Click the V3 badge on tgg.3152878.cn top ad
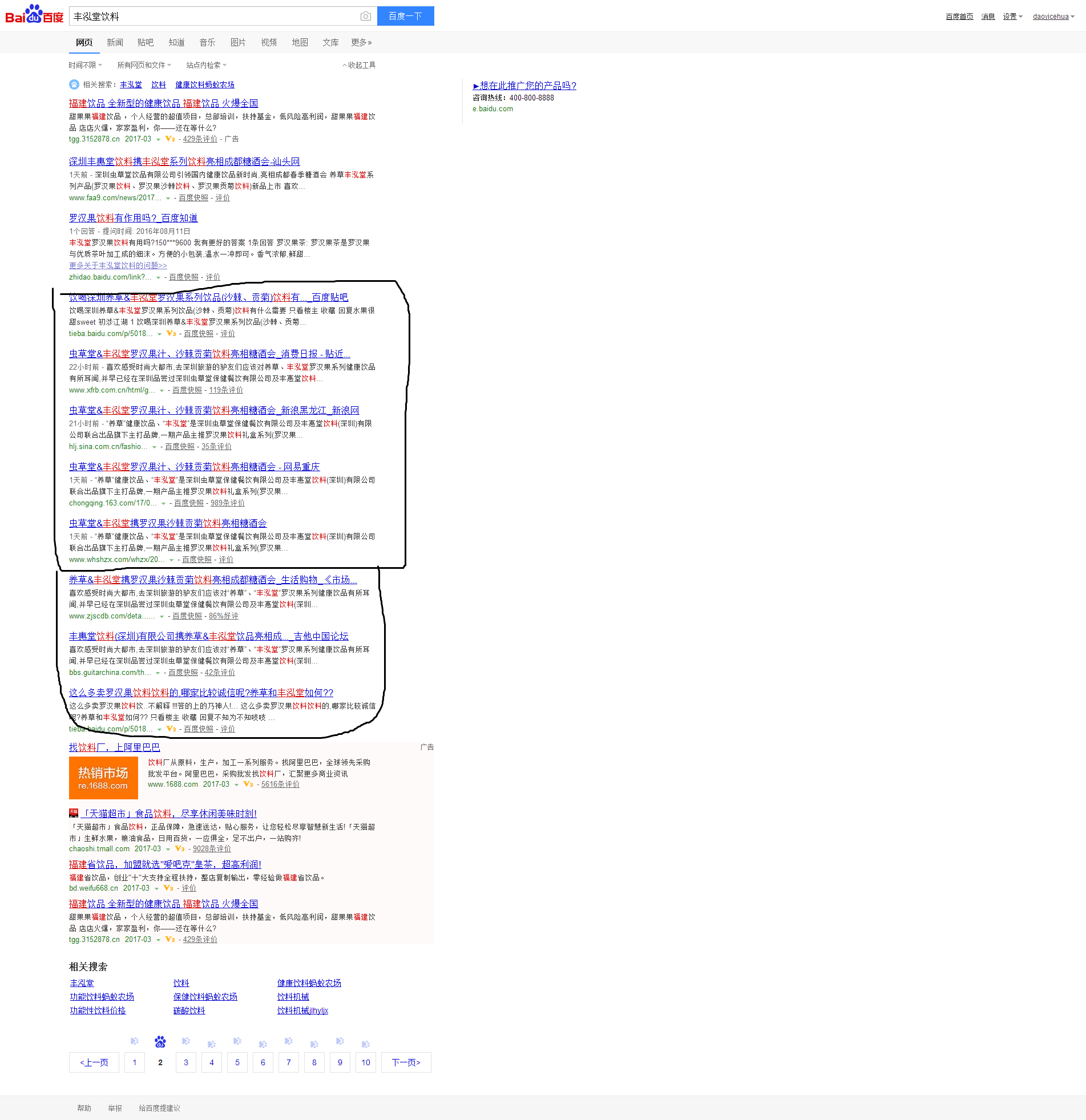 [169, 139]
